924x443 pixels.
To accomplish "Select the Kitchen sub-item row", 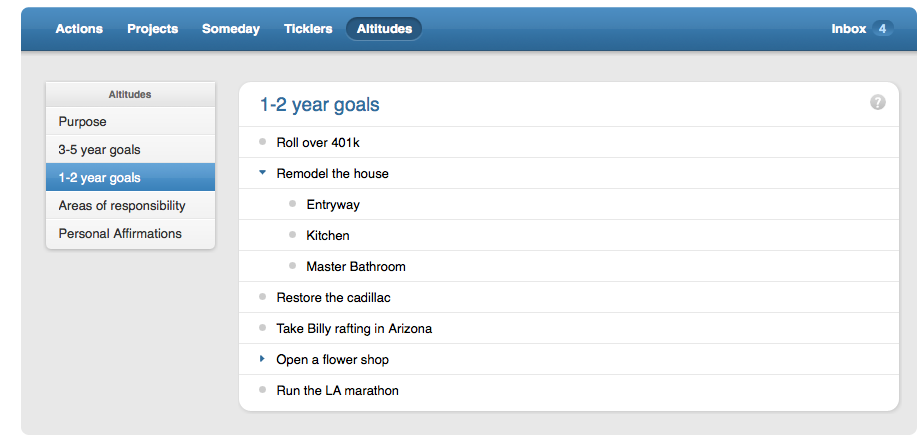I will pos(328,235).
